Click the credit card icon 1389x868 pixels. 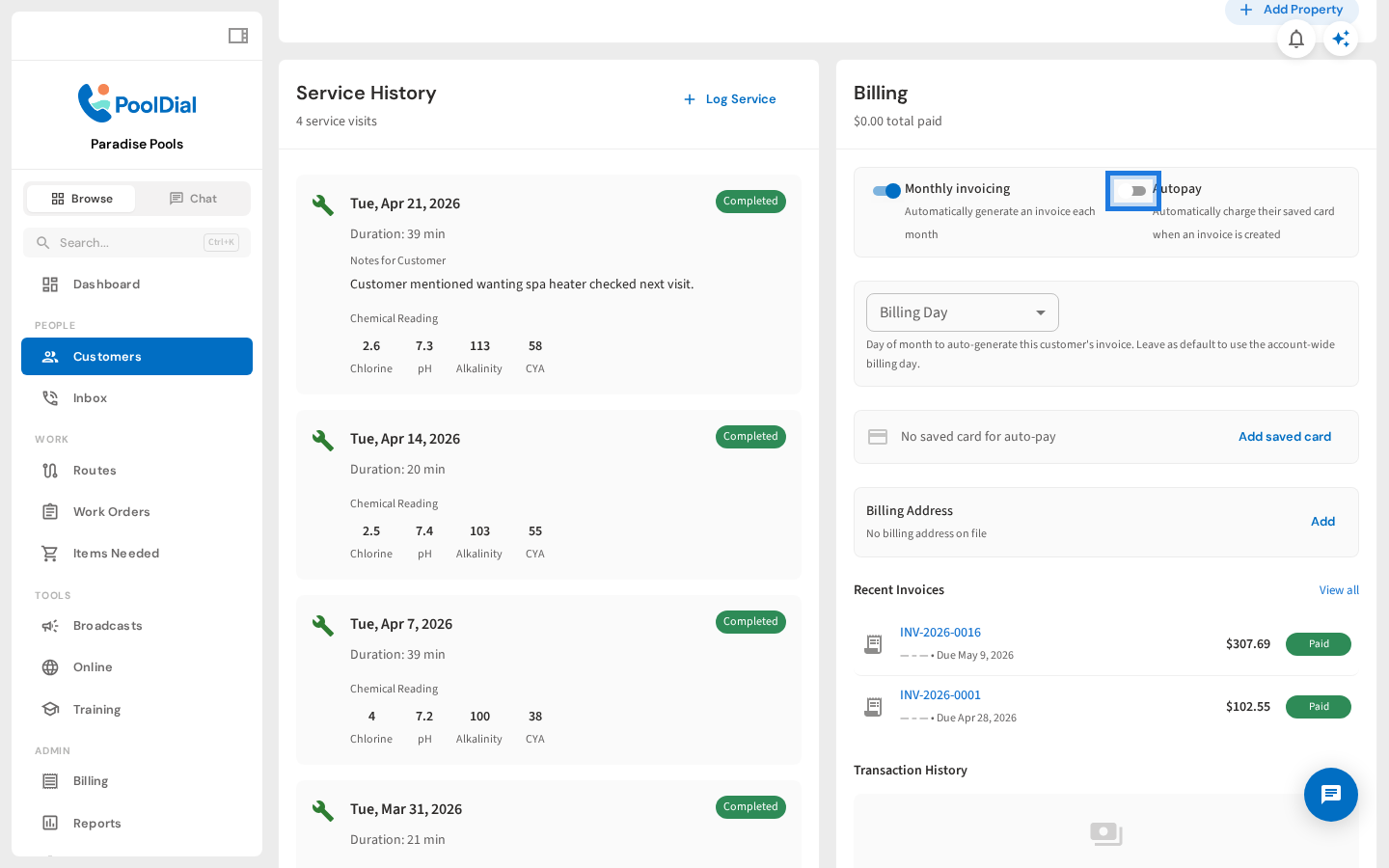[x=878, y=437]
